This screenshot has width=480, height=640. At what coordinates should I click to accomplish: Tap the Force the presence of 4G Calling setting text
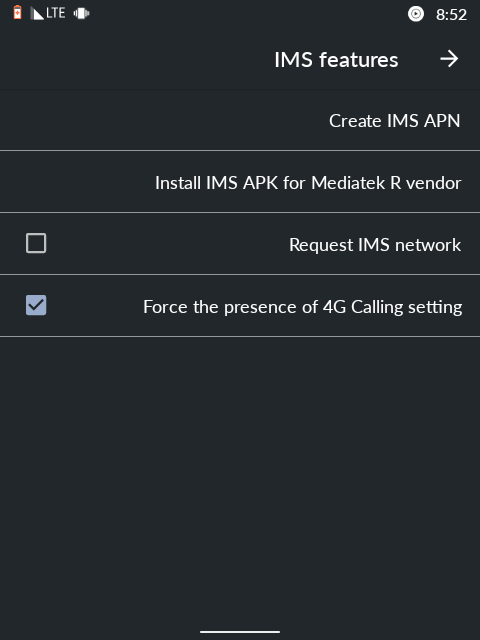(x=302, y=307)
